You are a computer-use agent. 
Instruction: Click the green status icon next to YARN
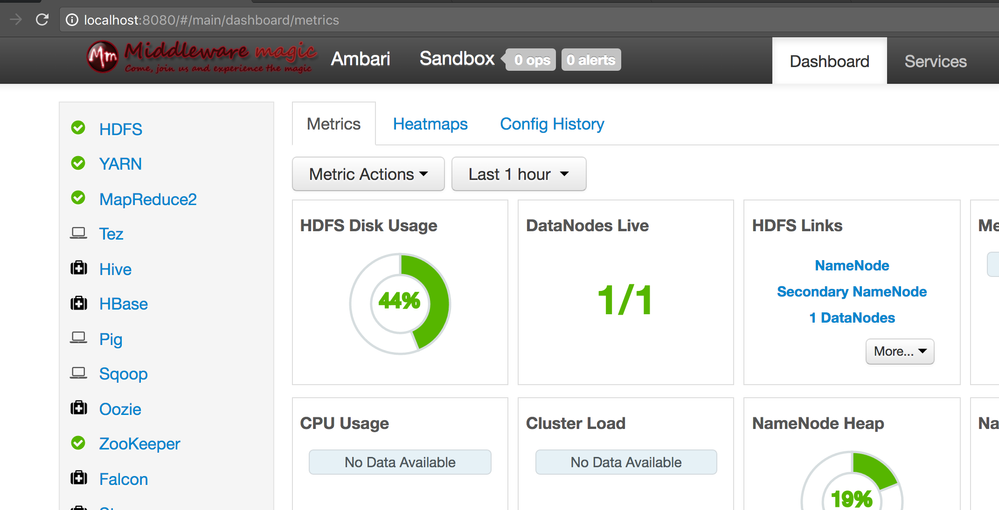(x=78, y=163)
